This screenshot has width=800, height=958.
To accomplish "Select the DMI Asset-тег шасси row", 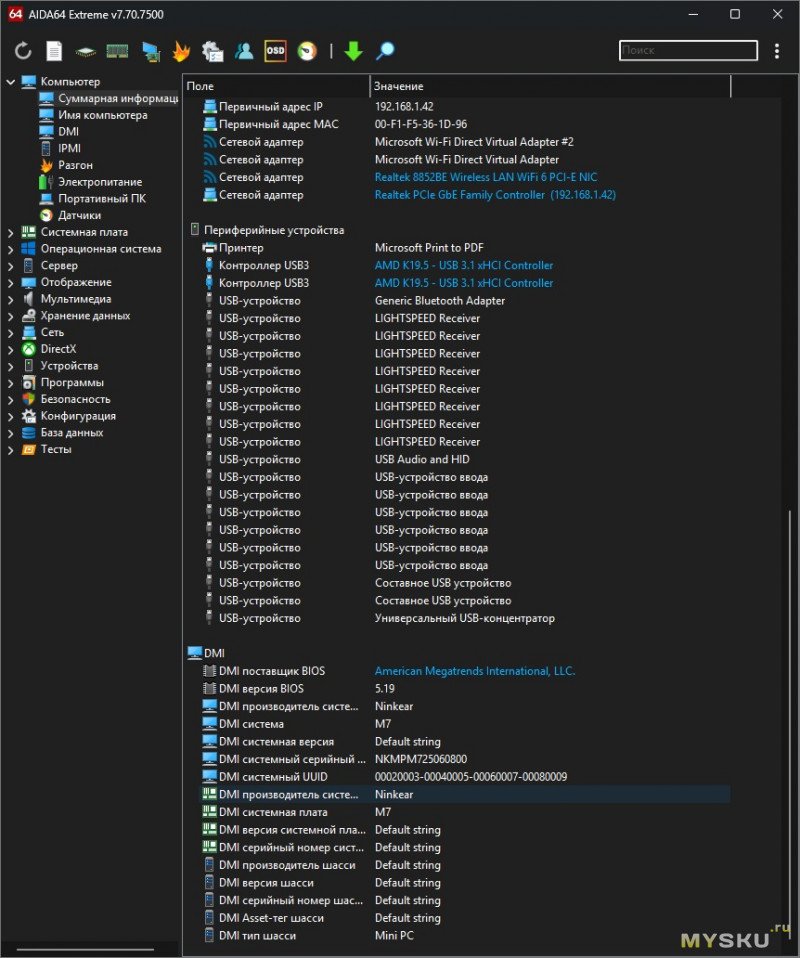I will 466,918.
